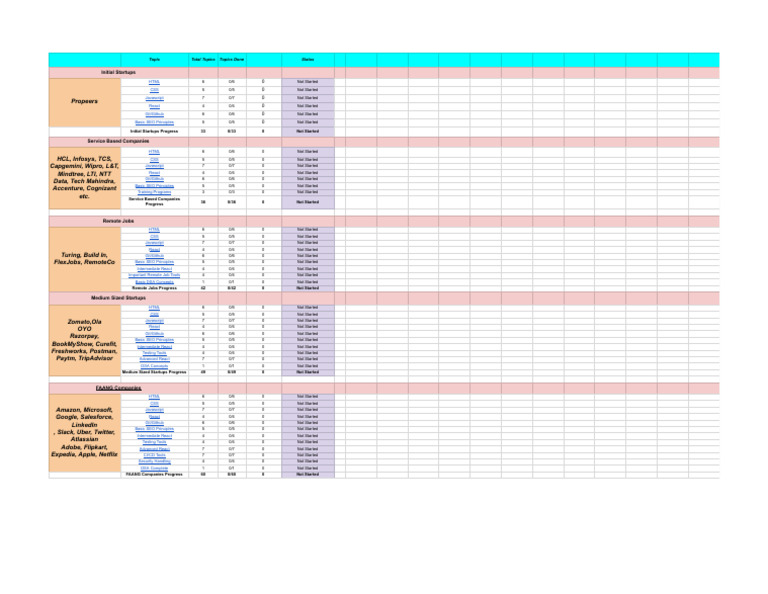Image resolution: width=768 pixels, height=594 pixels.
Task: Select the Total Topics column header
Action: tap(203, 60)
